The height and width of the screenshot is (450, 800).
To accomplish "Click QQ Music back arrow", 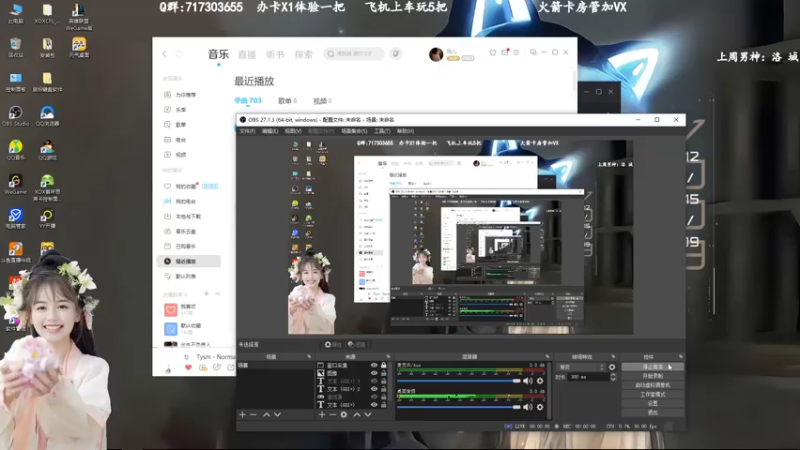I will (x=164, y=54).
